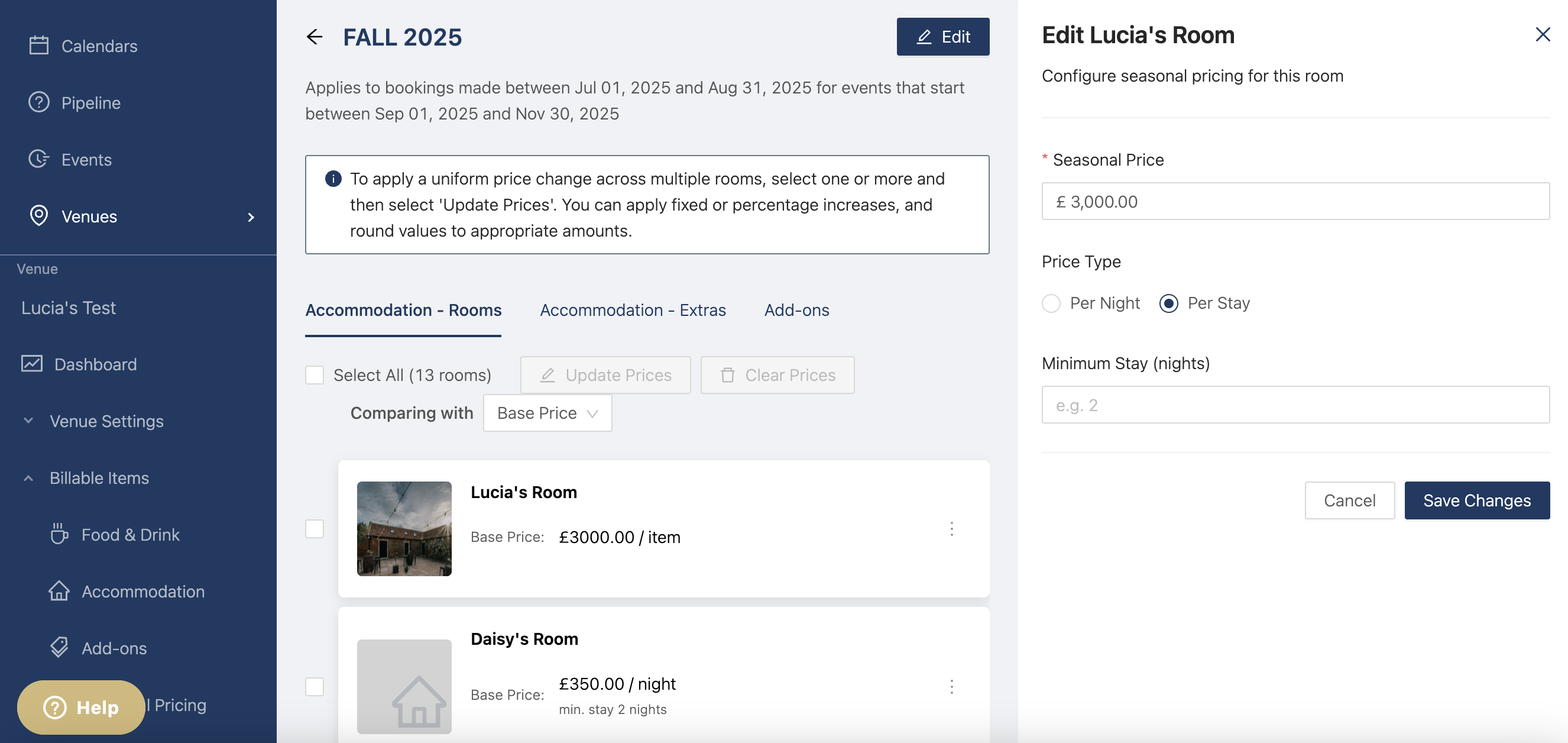The height and width of the screenshot is (743, 1568).
Task: Click the pencil icon on Edit button
Action: click(924, 37)
